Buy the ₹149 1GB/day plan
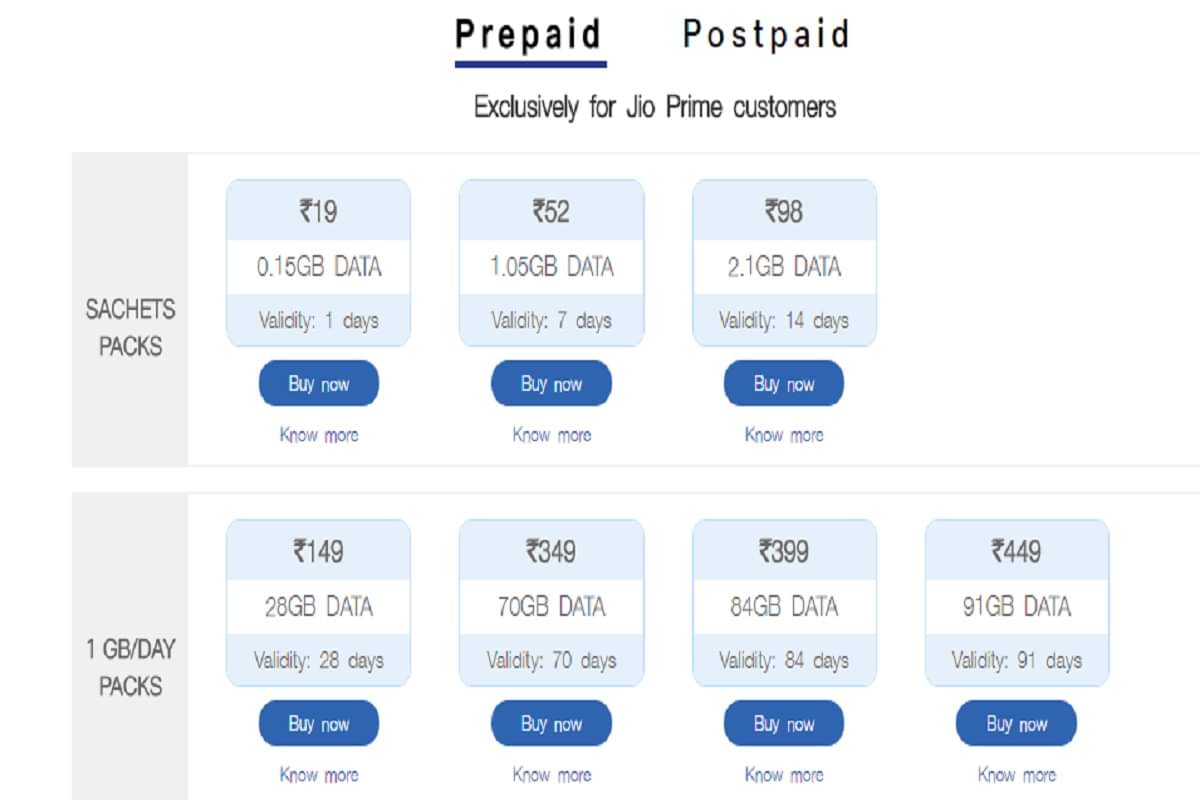Viewport: 1200px width, 800px height. 318,723
